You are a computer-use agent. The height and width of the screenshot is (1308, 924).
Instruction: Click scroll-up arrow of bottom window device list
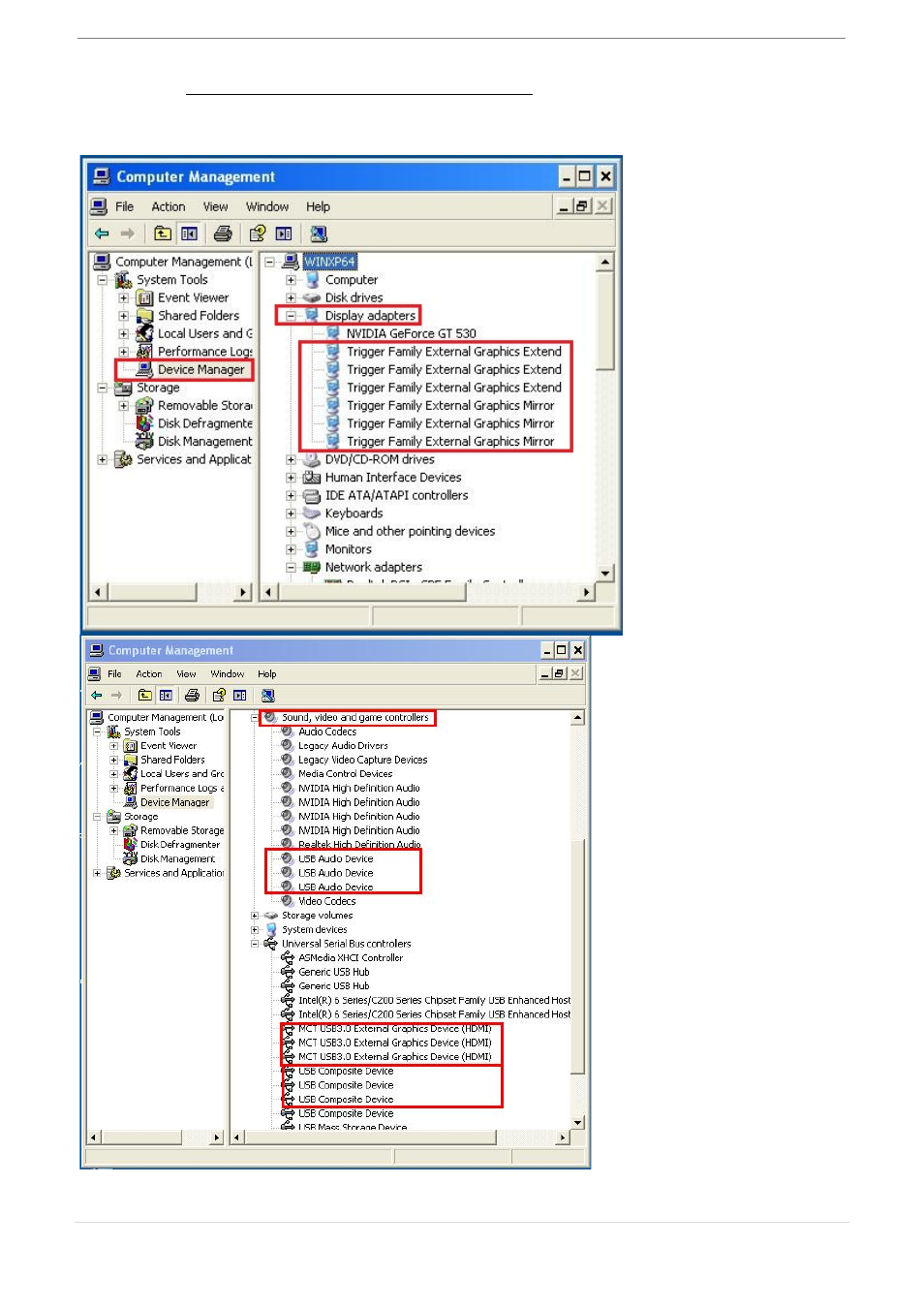578,718
